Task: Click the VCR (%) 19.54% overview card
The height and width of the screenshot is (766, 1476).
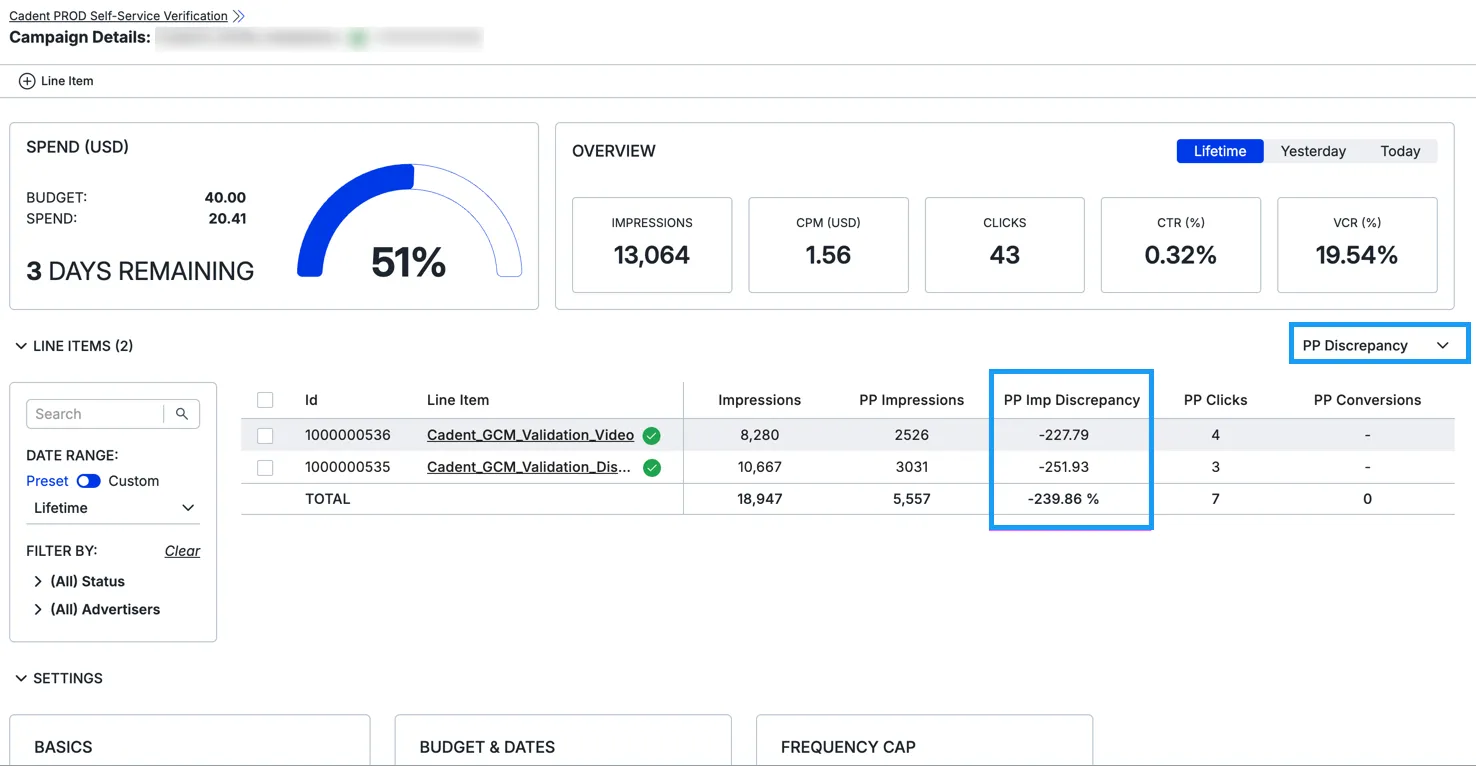Action: point(1357,245)
